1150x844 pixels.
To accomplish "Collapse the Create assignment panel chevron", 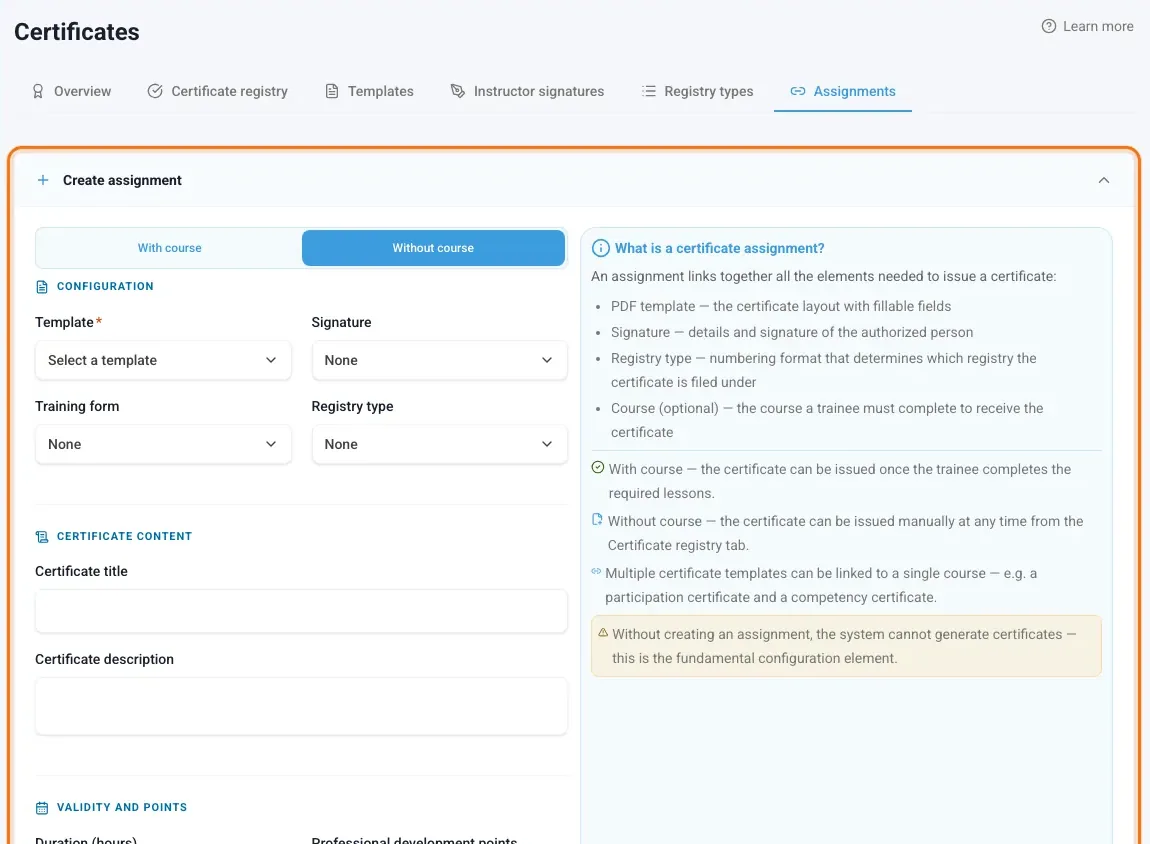I will pos(1103,180).
